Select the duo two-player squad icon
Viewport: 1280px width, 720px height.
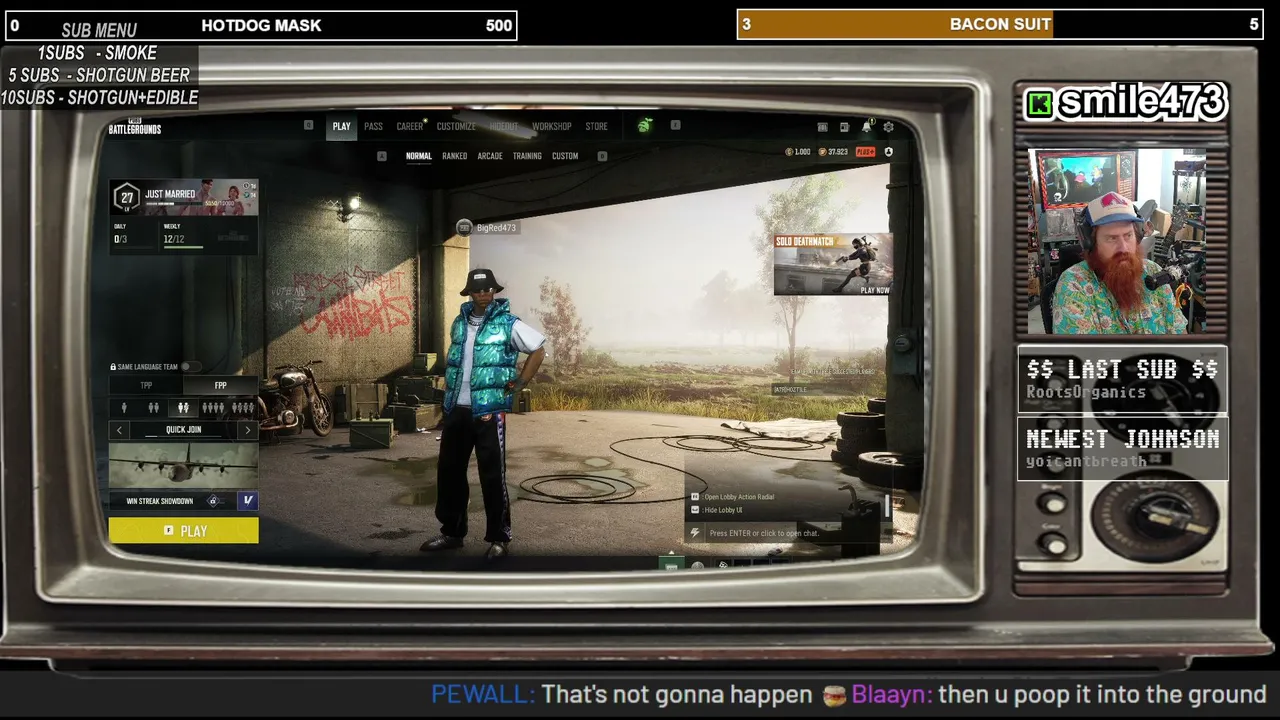pyautogui.click(x=153, y=408)
